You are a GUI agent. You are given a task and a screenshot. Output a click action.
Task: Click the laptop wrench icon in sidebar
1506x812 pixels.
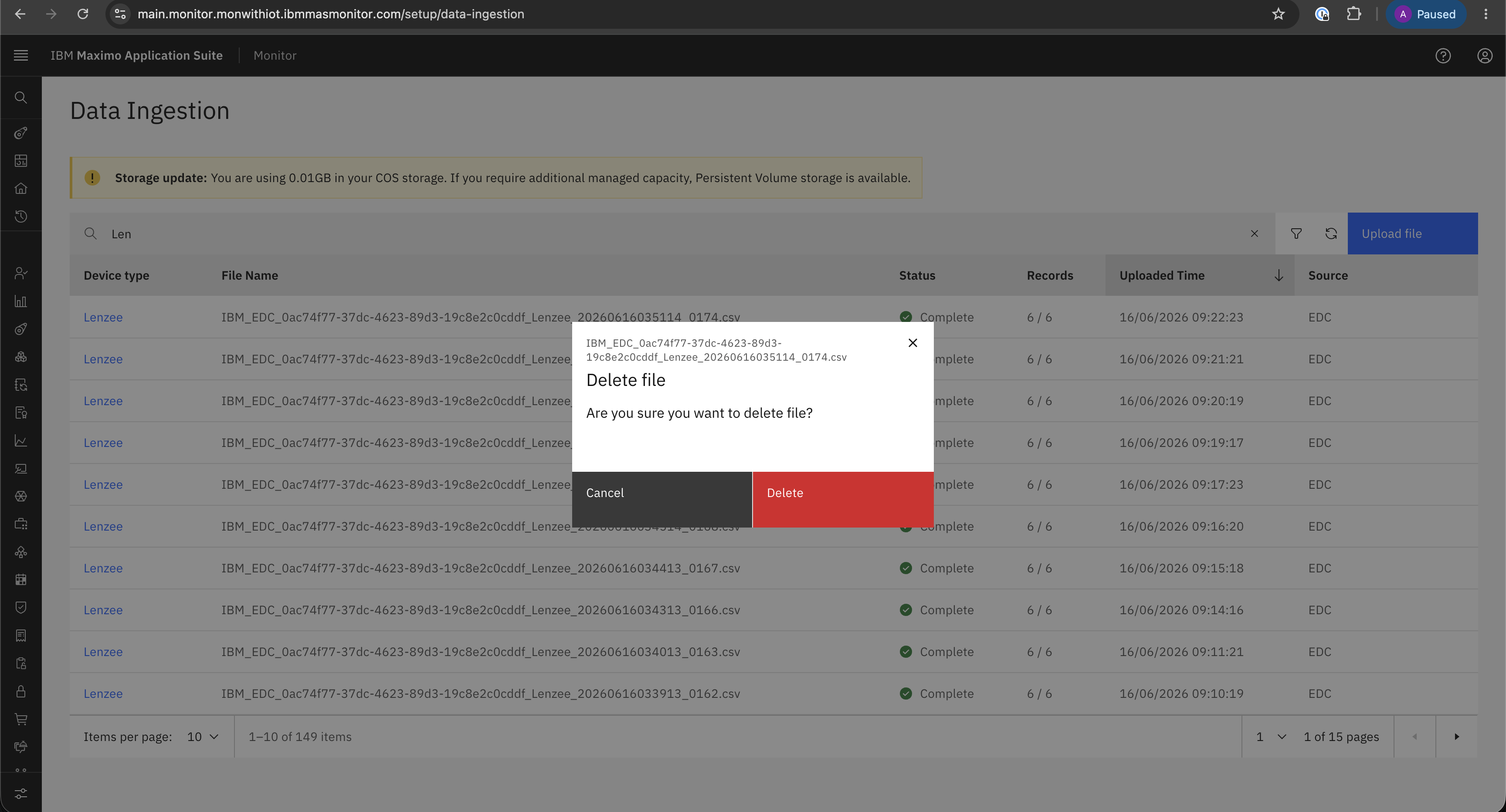click(x=21, y=468)
